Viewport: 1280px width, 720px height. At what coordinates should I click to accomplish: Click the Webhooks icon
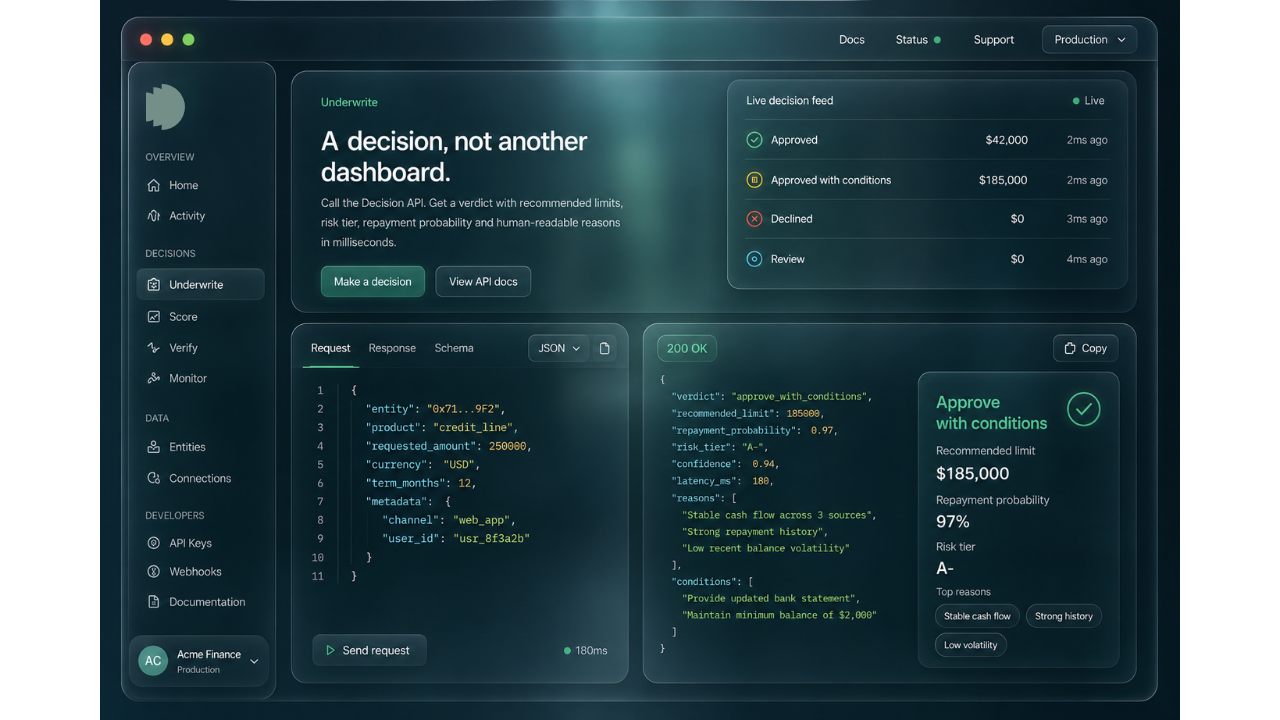153,571
